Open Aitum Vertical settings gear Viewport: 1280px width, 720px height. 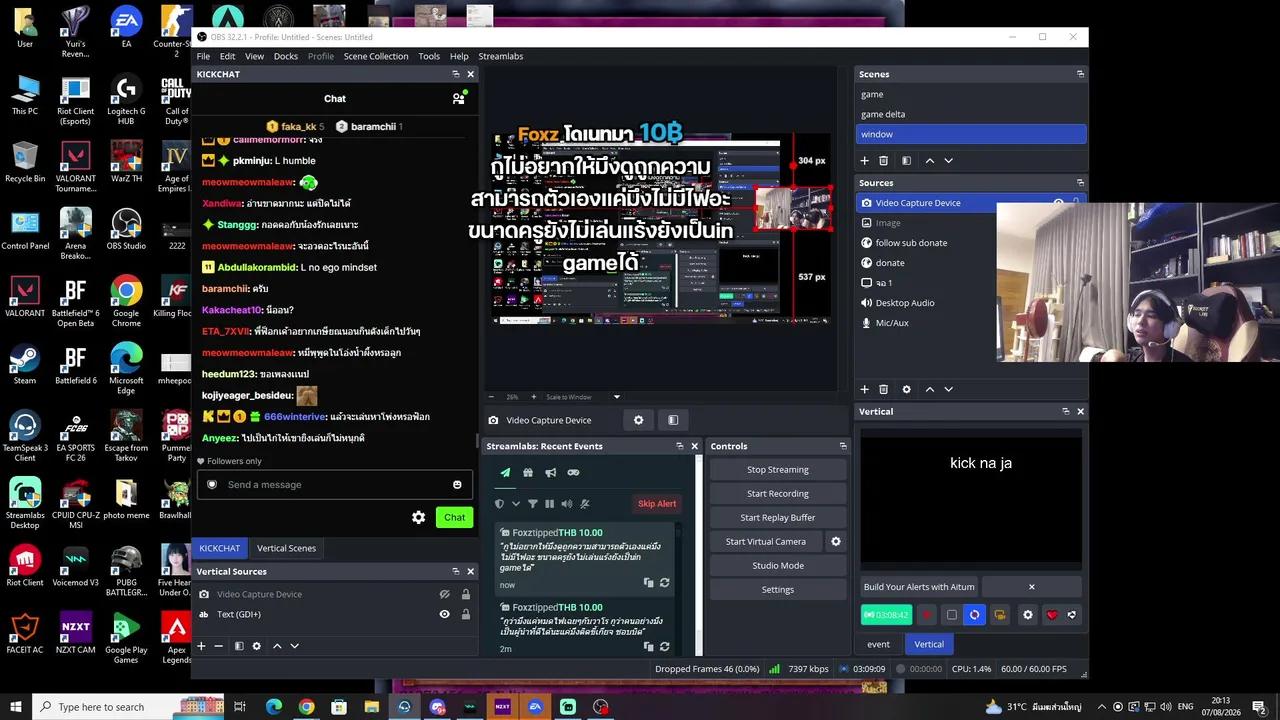pos(1027,615)
